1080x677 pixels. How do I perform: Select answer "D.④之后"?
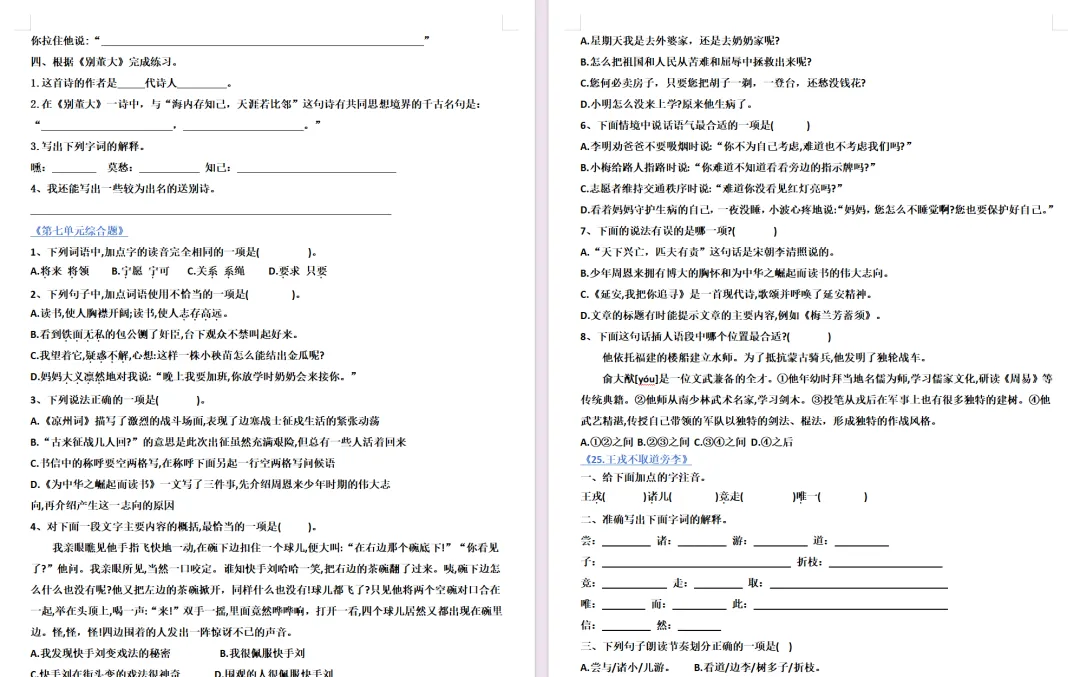[772, 442]
